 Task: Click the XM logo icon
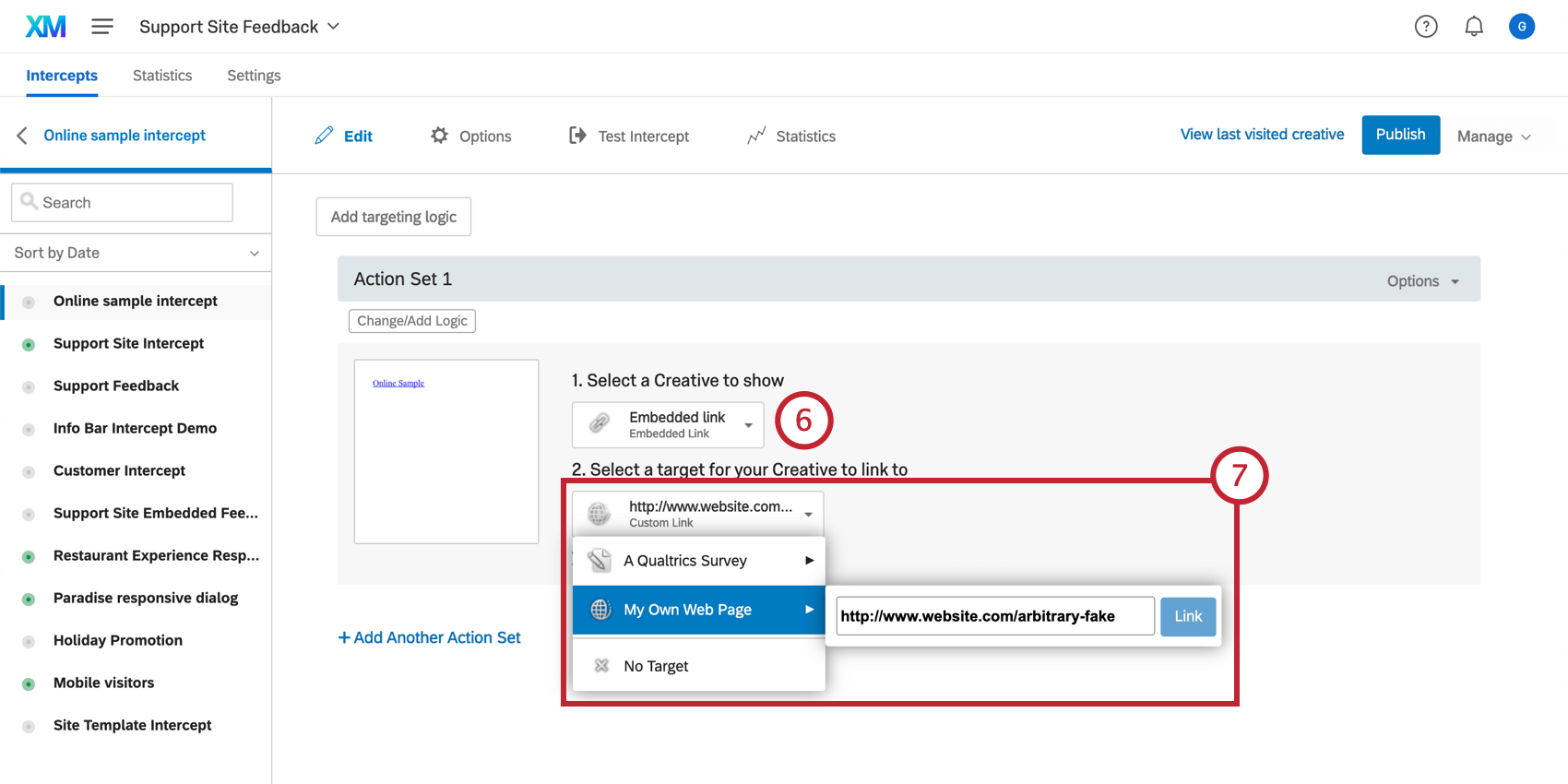click(46, 27)
